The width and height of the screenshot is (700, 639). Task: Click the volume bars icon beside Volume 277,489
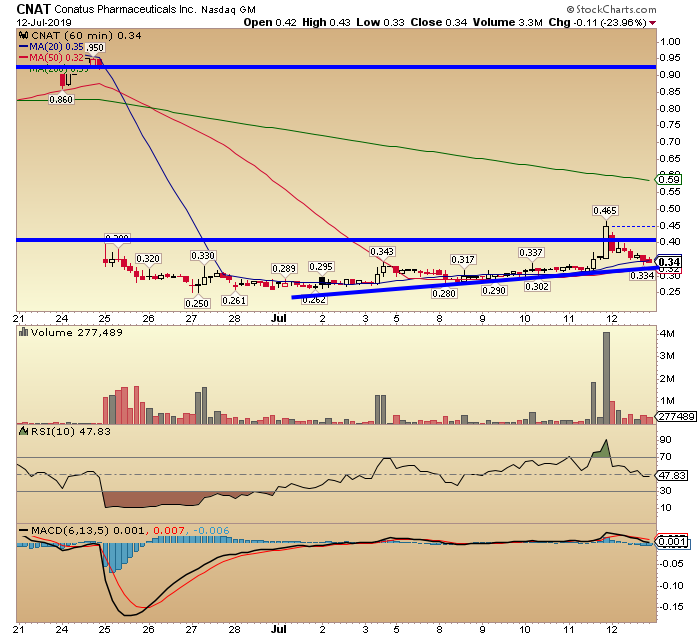(x=23, y=332)
